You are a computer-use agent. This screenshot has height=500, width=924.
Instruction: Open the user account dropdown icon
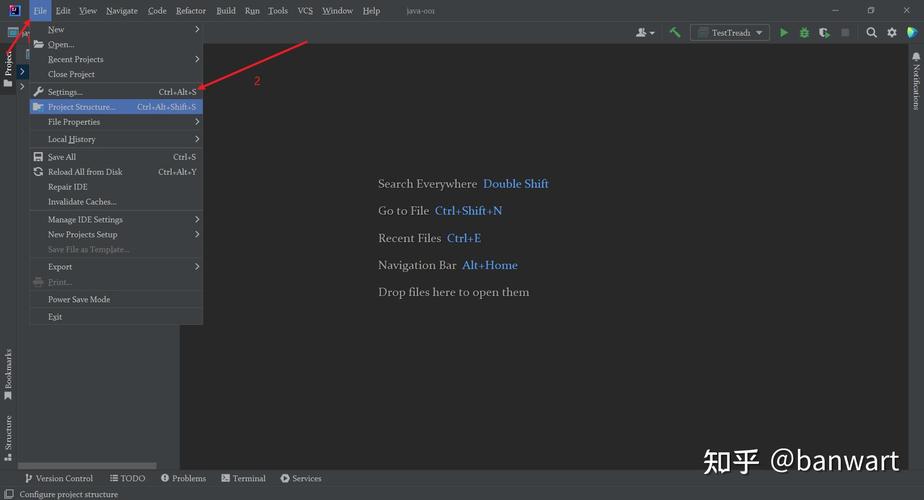click(x=645, y=32)
